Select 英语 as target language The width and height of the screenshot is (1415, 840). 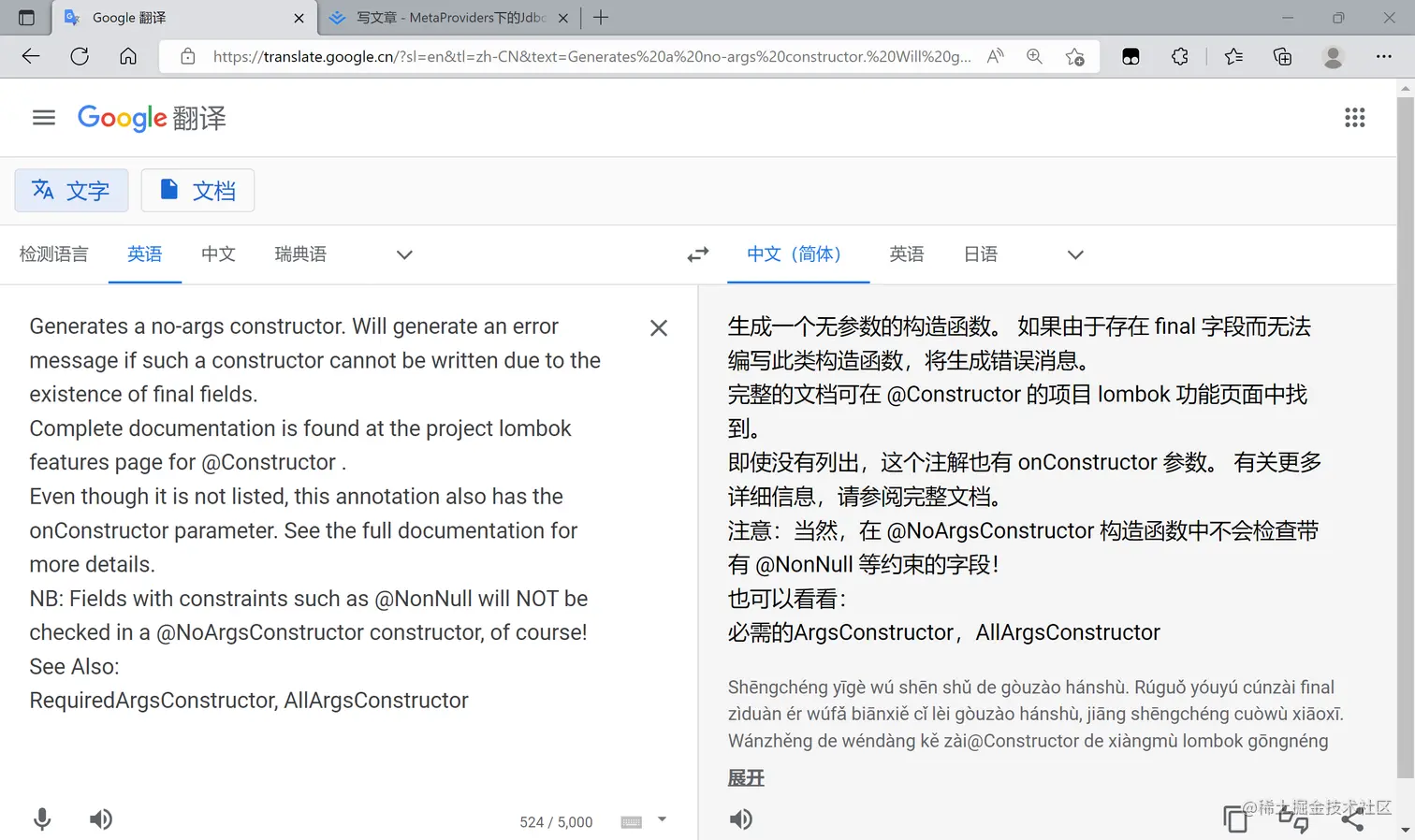tap(907, 254)
